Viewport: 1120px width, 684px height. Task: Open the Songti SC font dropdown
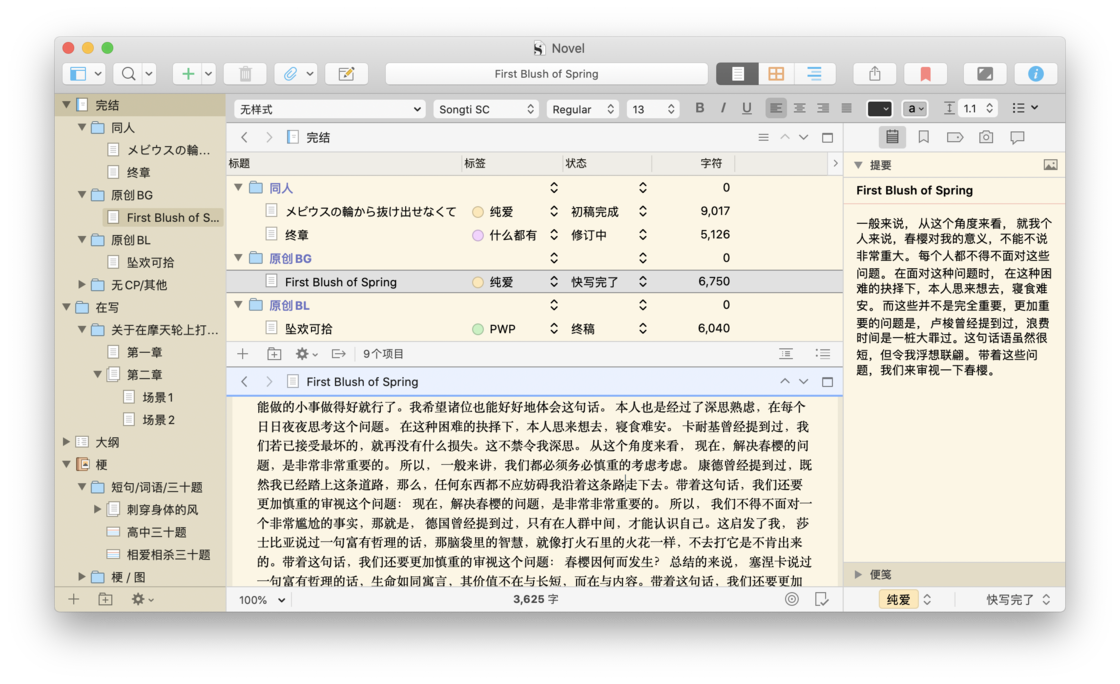tap(485, 109)
